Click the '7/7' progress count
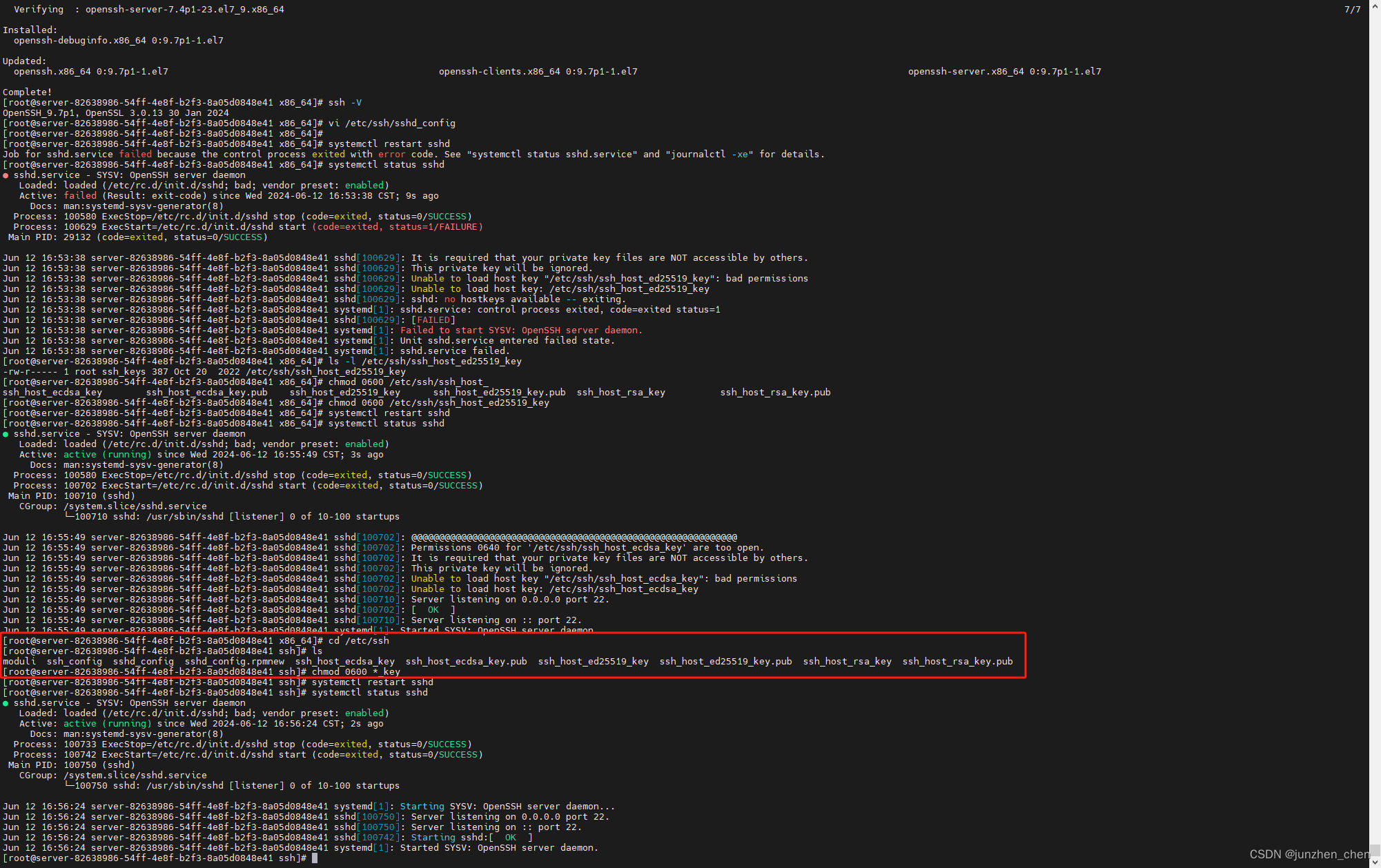1381x868 pixels. (1352, 9)
